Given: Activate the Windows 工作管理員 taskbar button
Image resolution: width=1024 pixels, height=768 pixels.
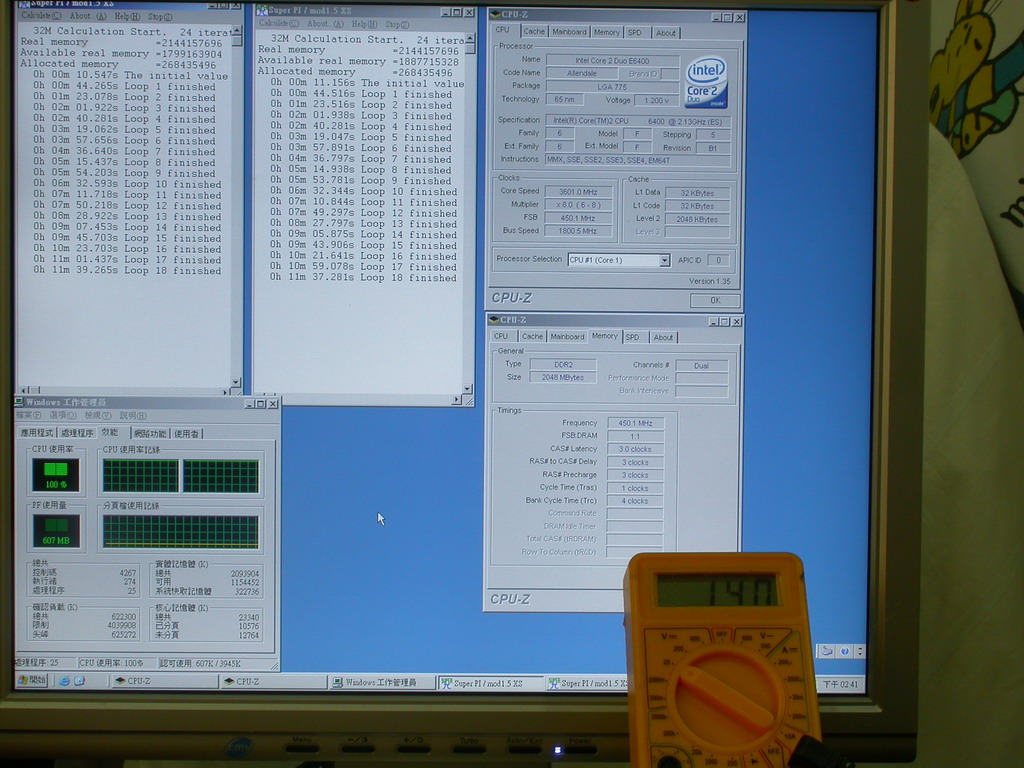Looking at the screenshot, I should click(x=381, y=682).
